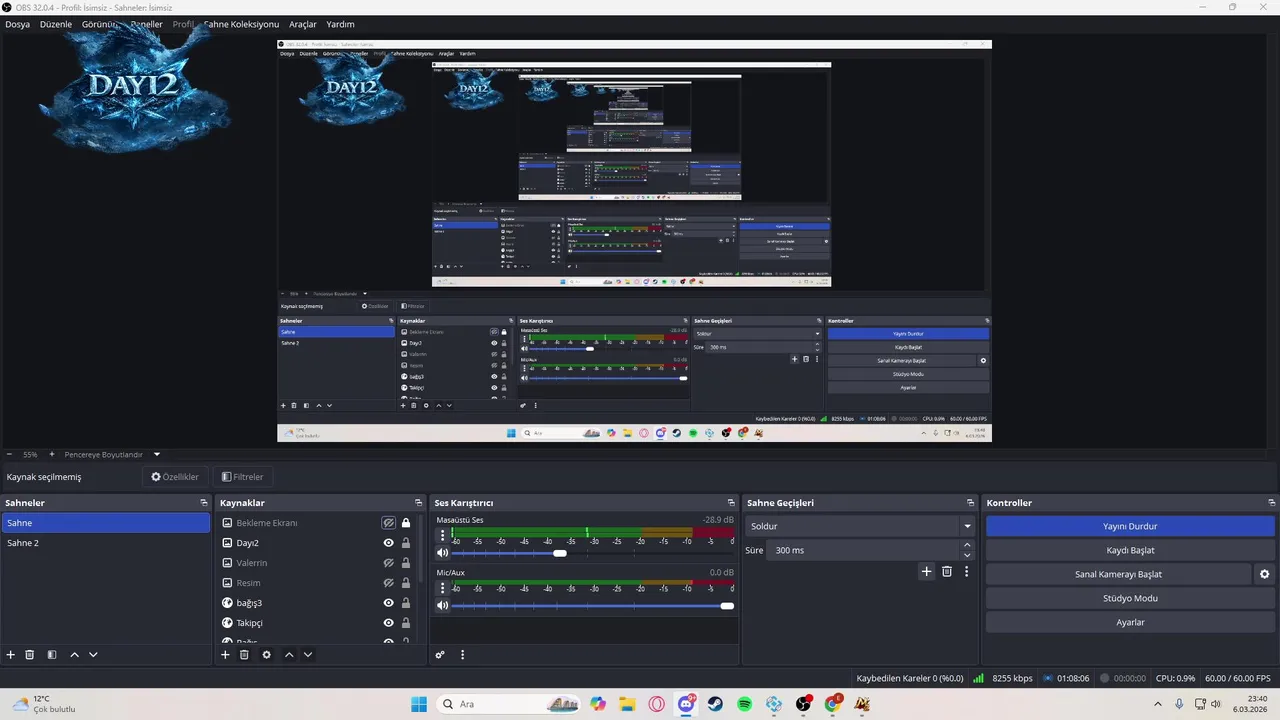Configure virtual camera with gear icon
Viewport: 1280px width, 720px height.
click(1264, 574)
